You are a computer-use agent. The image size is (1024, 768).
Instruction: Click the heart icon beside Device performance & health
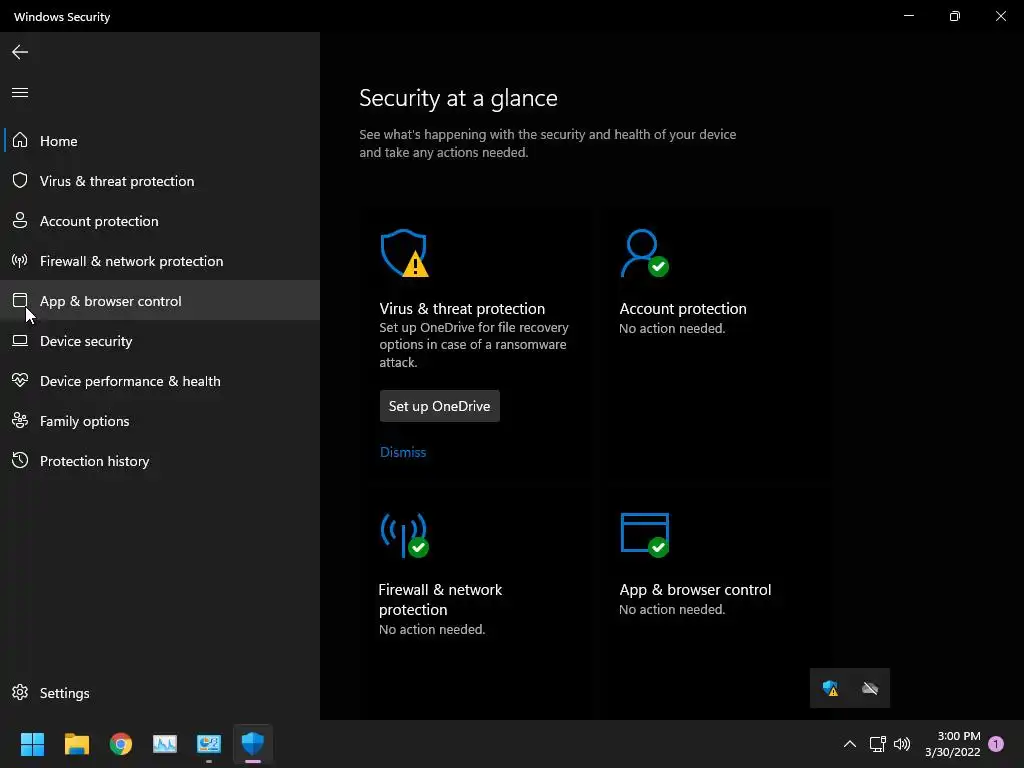point(20,380)
